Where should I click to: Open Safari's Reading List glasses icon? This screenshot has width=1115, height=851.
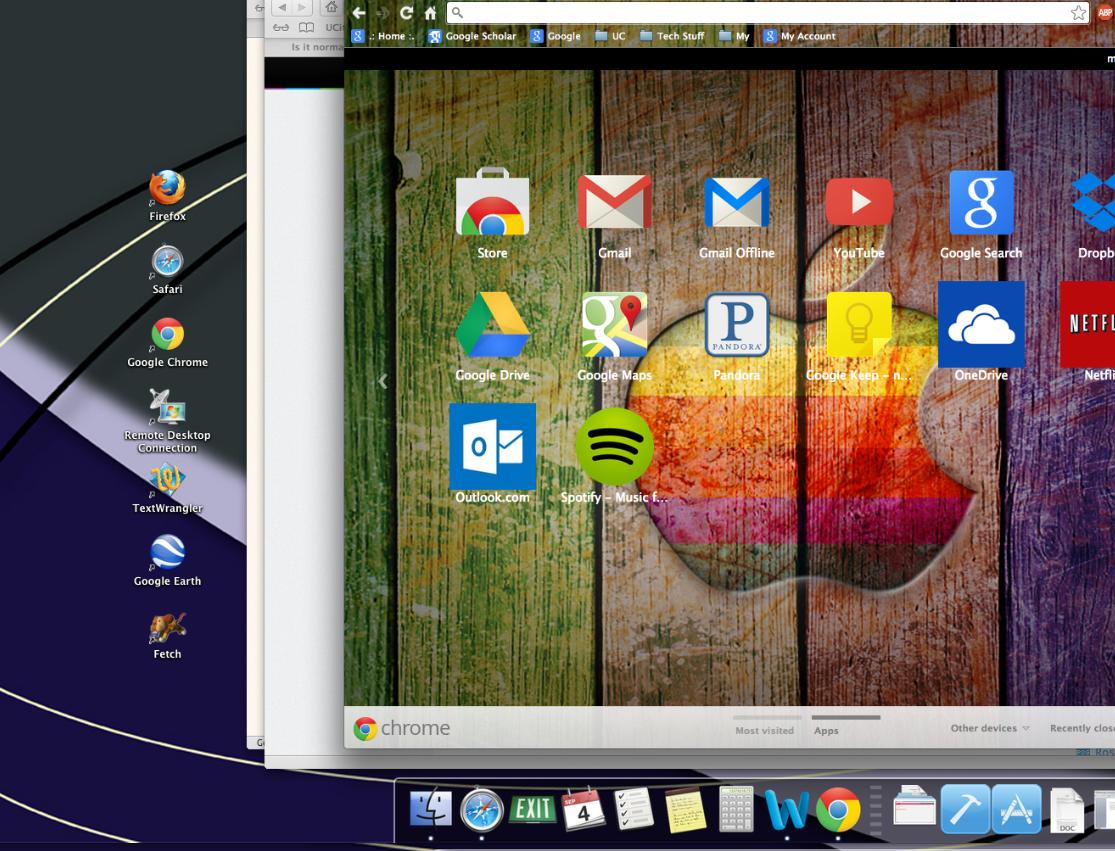tap(281, 28)
